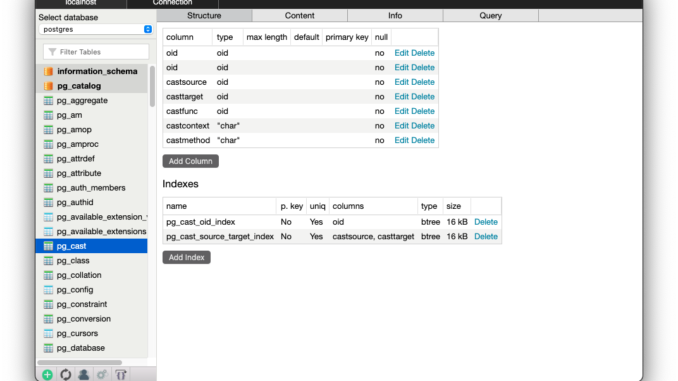The width and height of the screenshot is (678, 381).
Task: Click the pg_database table icon
Action: pyautogui.click(x=48, y=348)
